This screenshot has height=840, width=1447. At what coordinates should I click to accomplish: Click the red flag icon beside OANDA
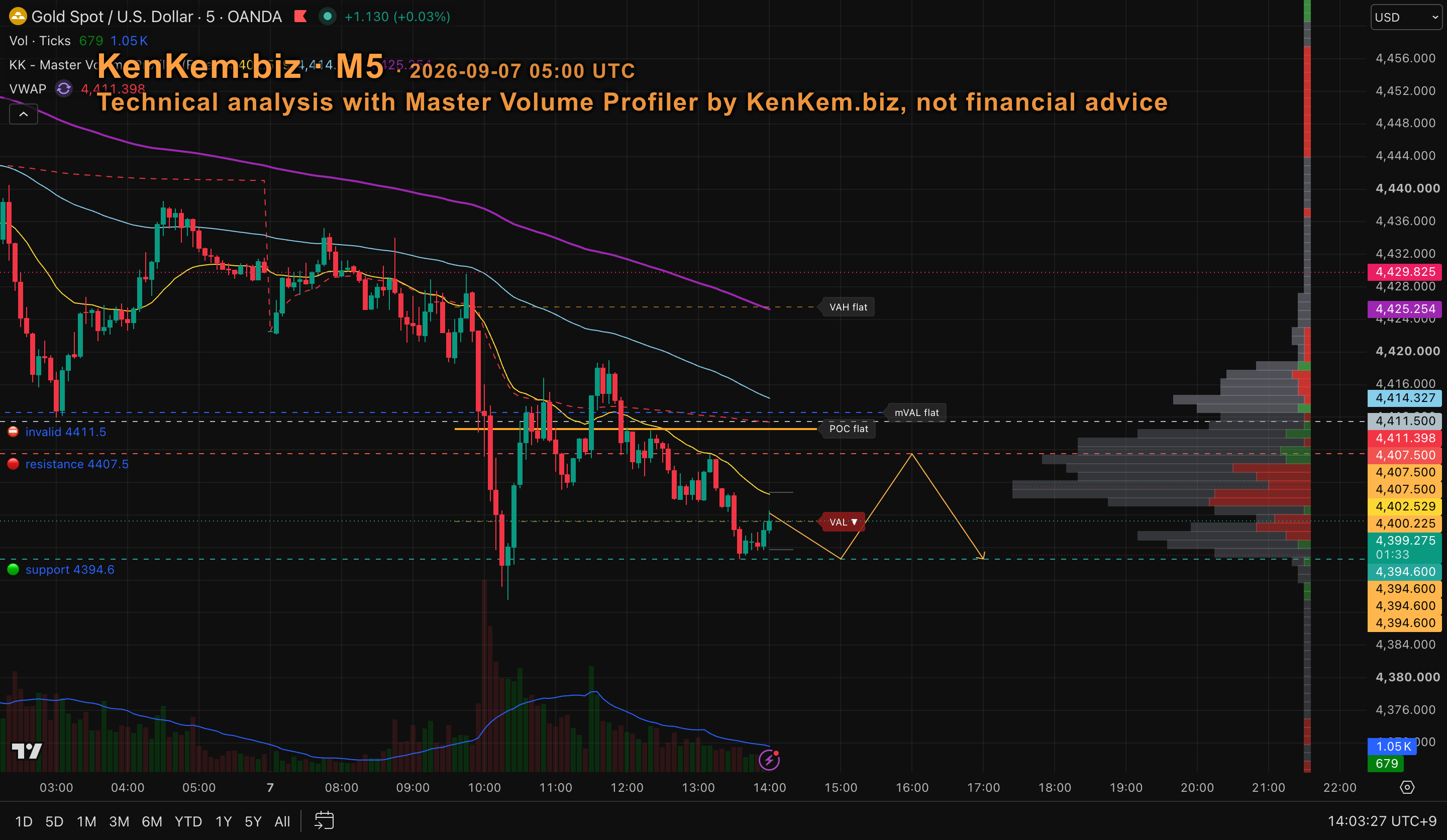(300, 17)
